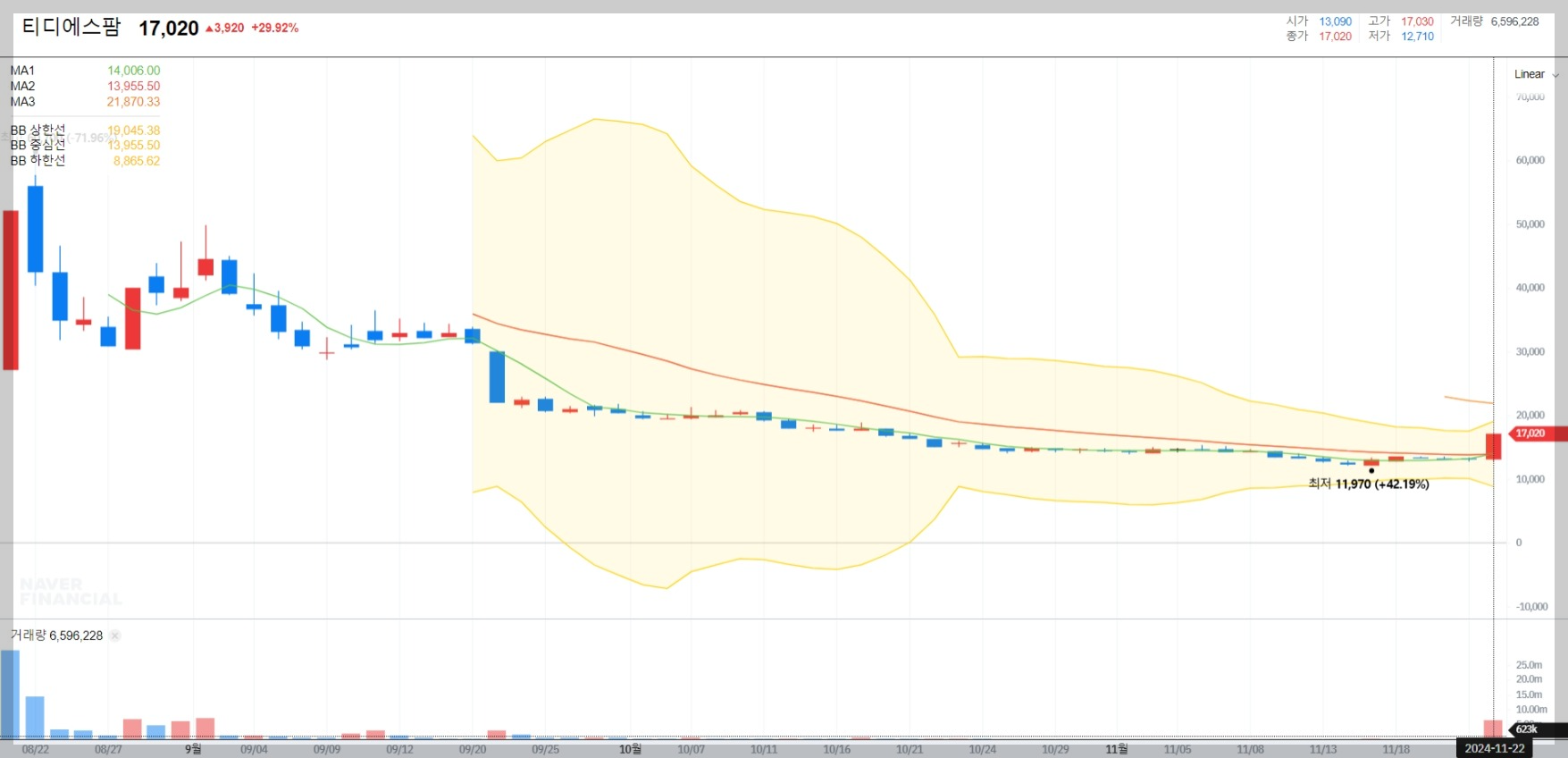Select the 11/18 date on time axis
The height and width of the screenshot is (758, 1568).
pyautogui.click(x=1396, y=749)
